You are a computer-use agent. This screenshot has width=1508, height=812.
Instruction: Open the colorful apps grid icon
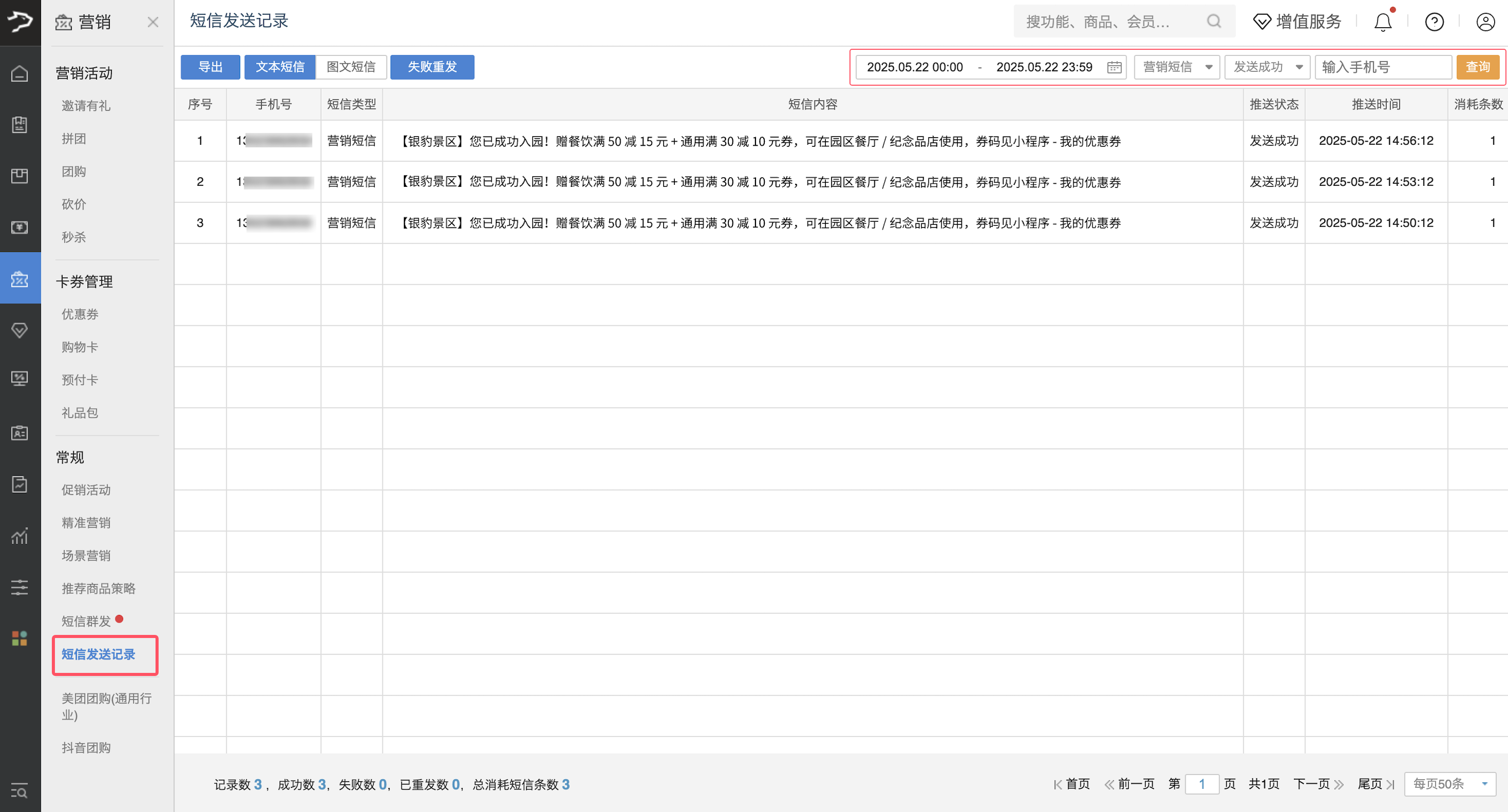click(20, 638)
